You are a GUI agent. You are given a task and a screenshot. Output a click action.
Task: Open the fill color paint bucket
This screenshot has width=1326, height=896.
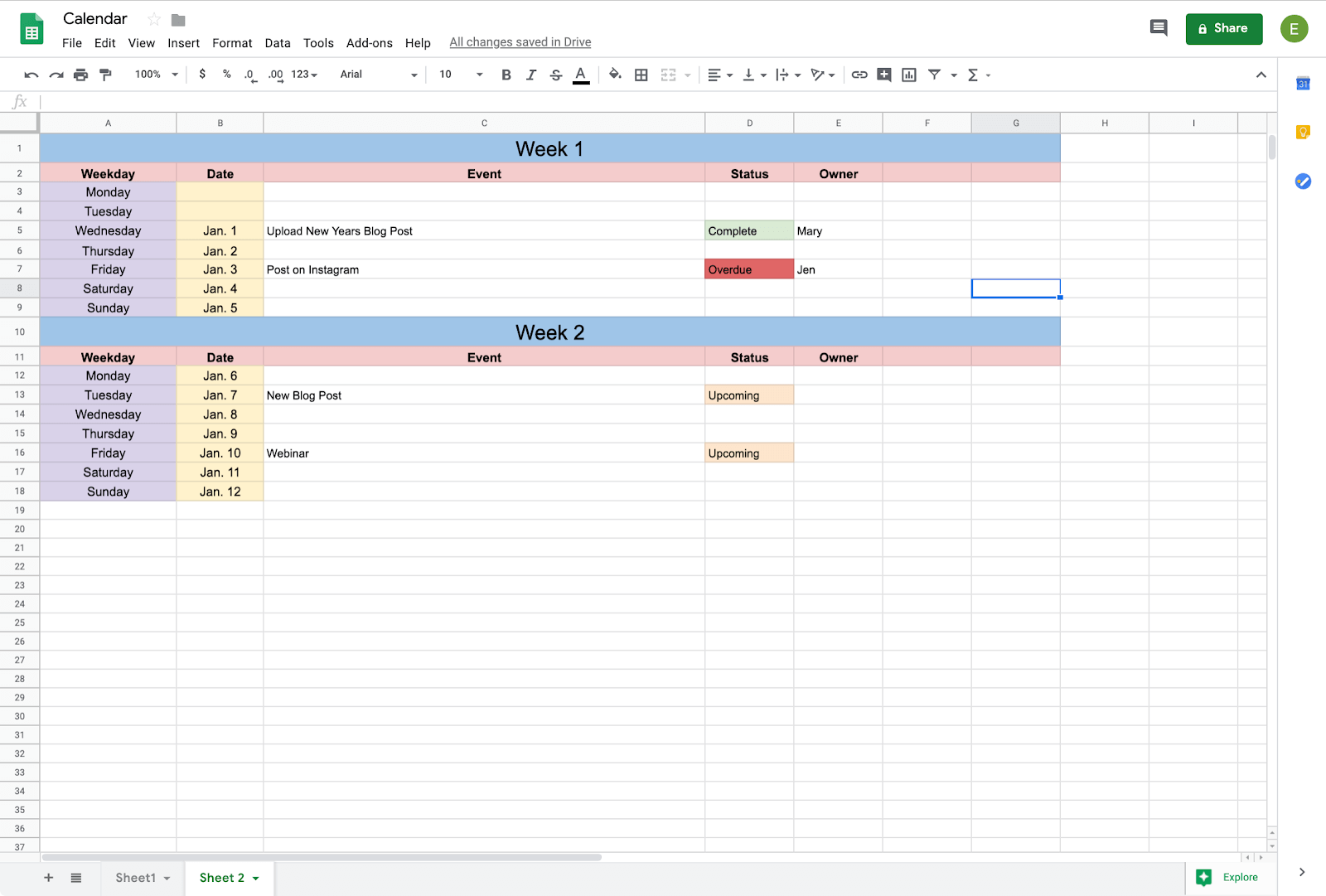615,75
